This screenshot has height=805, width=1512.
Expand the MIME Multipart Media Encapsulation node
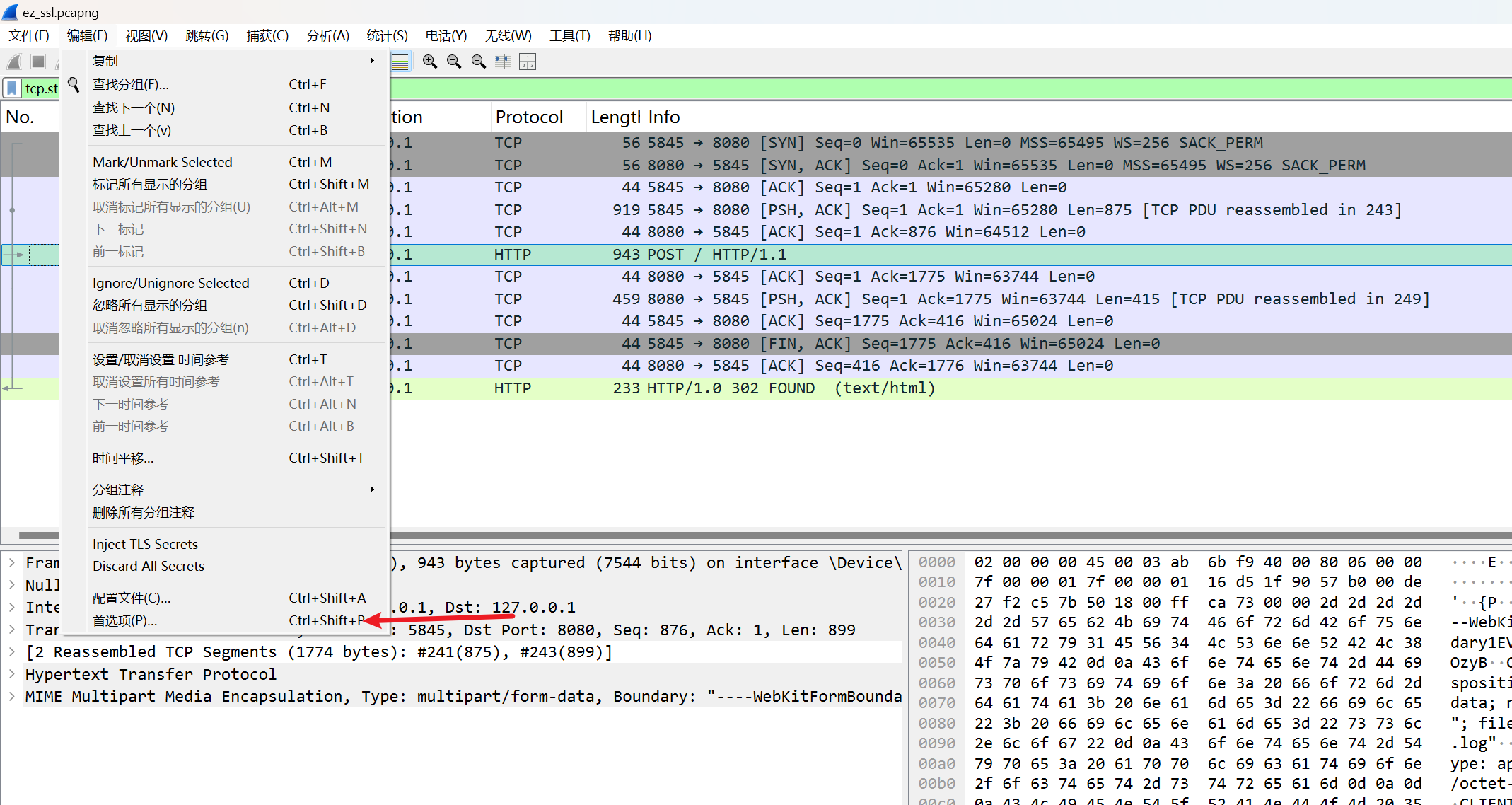[12, 696]
